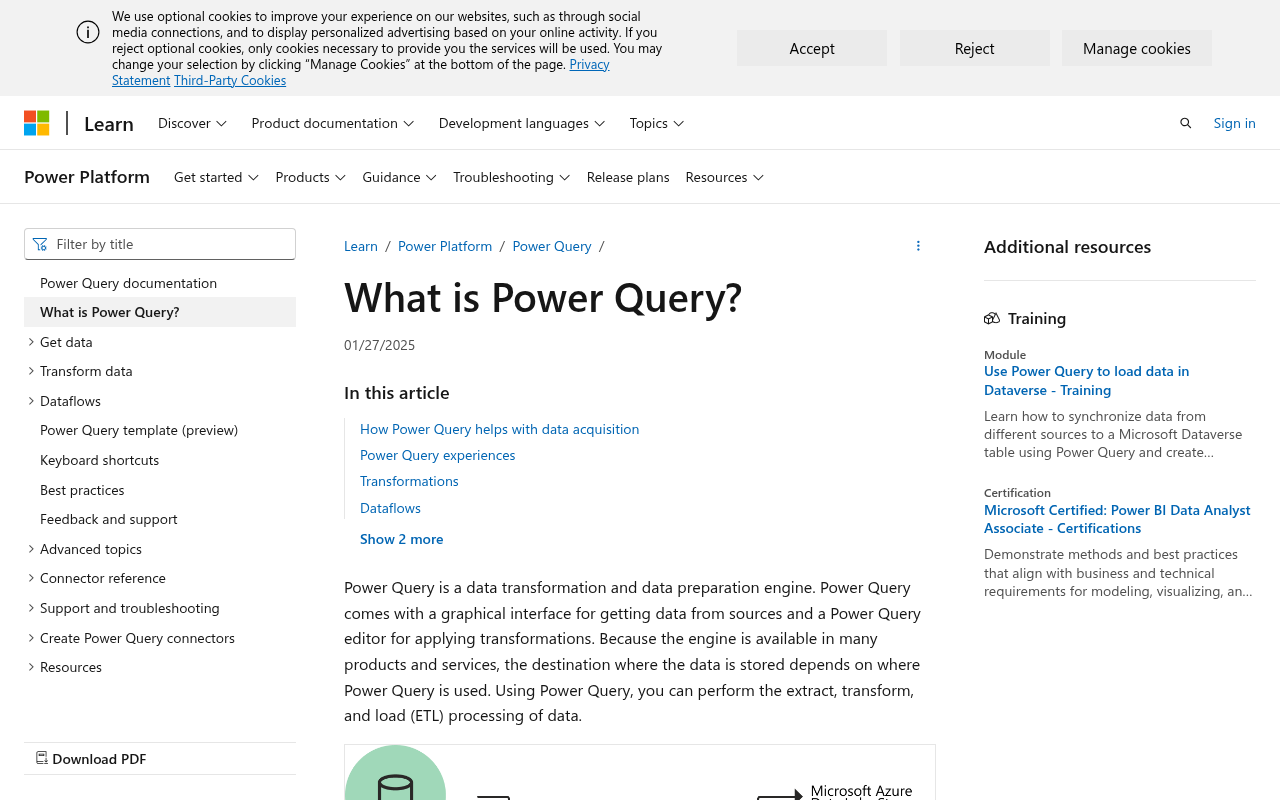Sign in to Microsoft Learn
Viewport: 1280px width, 800px height.
coord(1234,122)
